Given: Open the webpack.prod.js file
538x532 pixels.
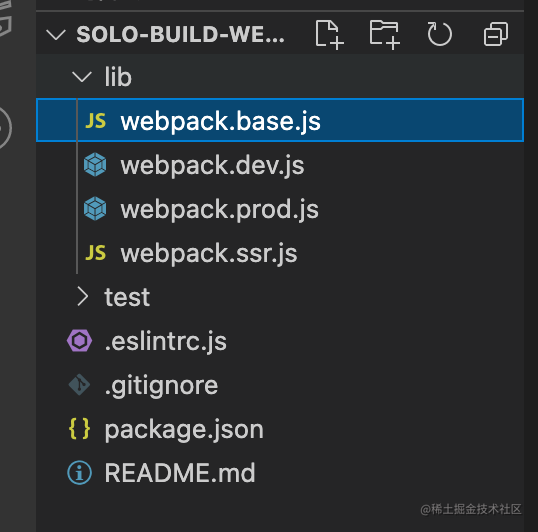Looking at the screenshot, I should click(x=220, y=209).
